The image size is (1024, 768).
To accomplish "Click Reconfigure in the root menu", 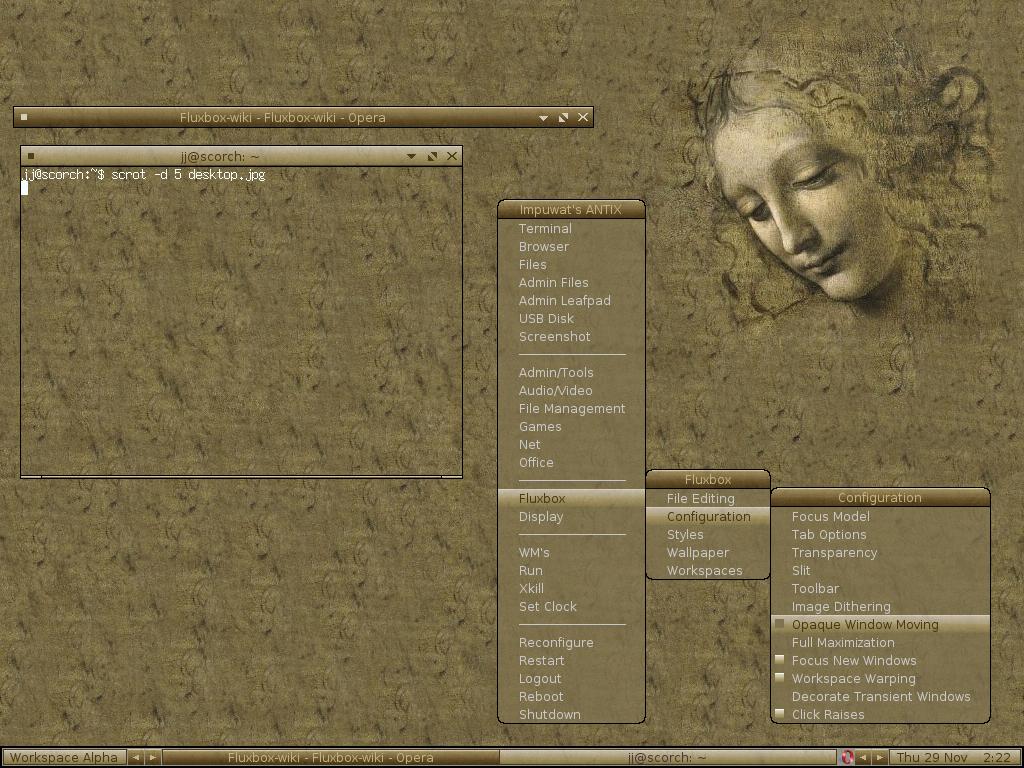I will pos(571,643).
